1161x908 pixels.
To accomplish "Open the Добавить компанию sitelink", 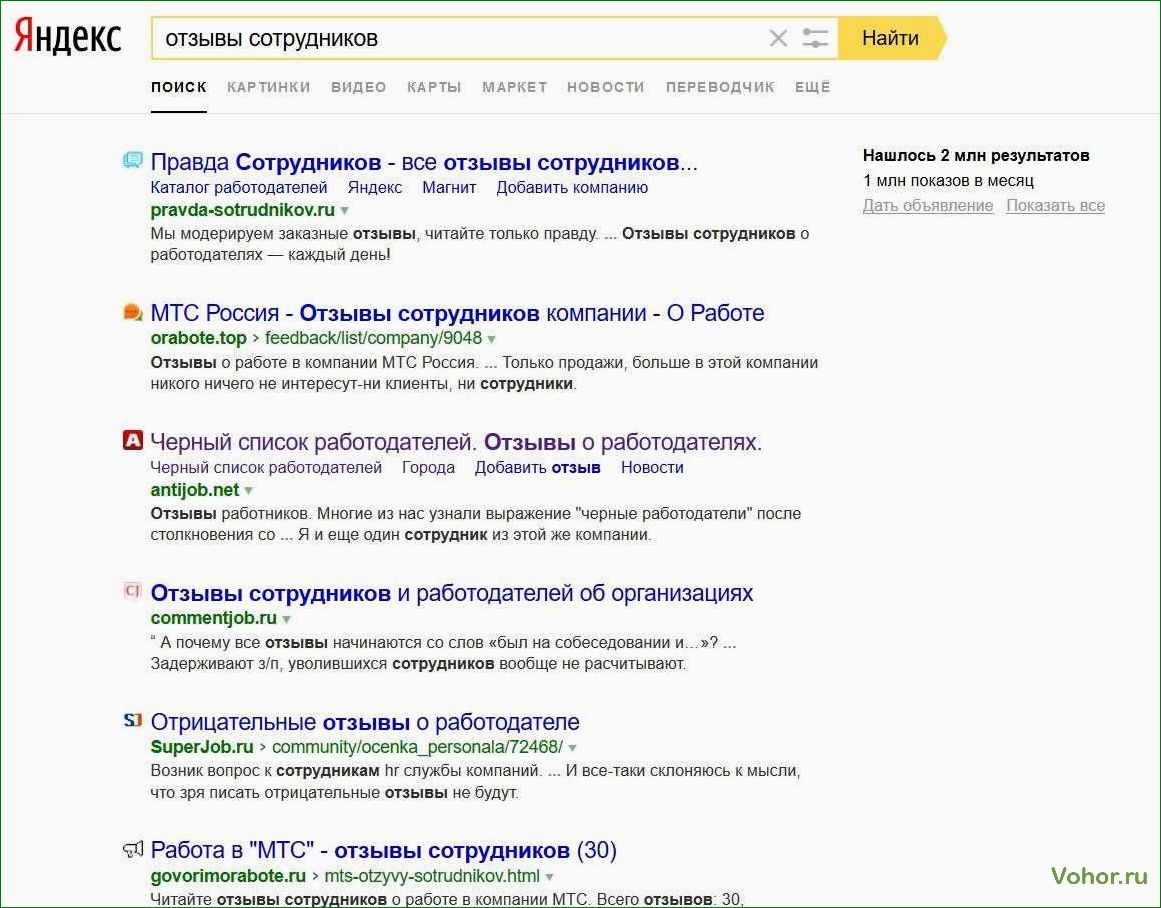I will click(x=572, y=188).
